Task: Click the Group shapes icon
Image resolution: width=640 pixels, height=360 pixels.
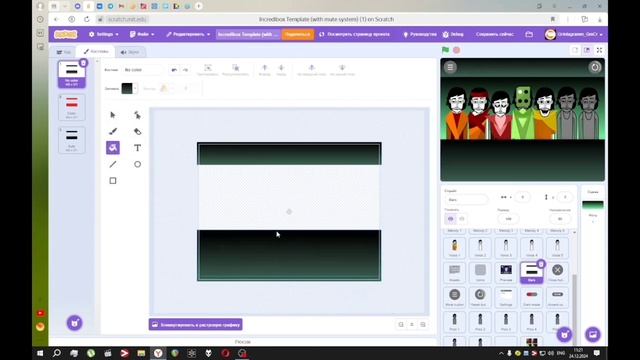Action: pos(208,69)
